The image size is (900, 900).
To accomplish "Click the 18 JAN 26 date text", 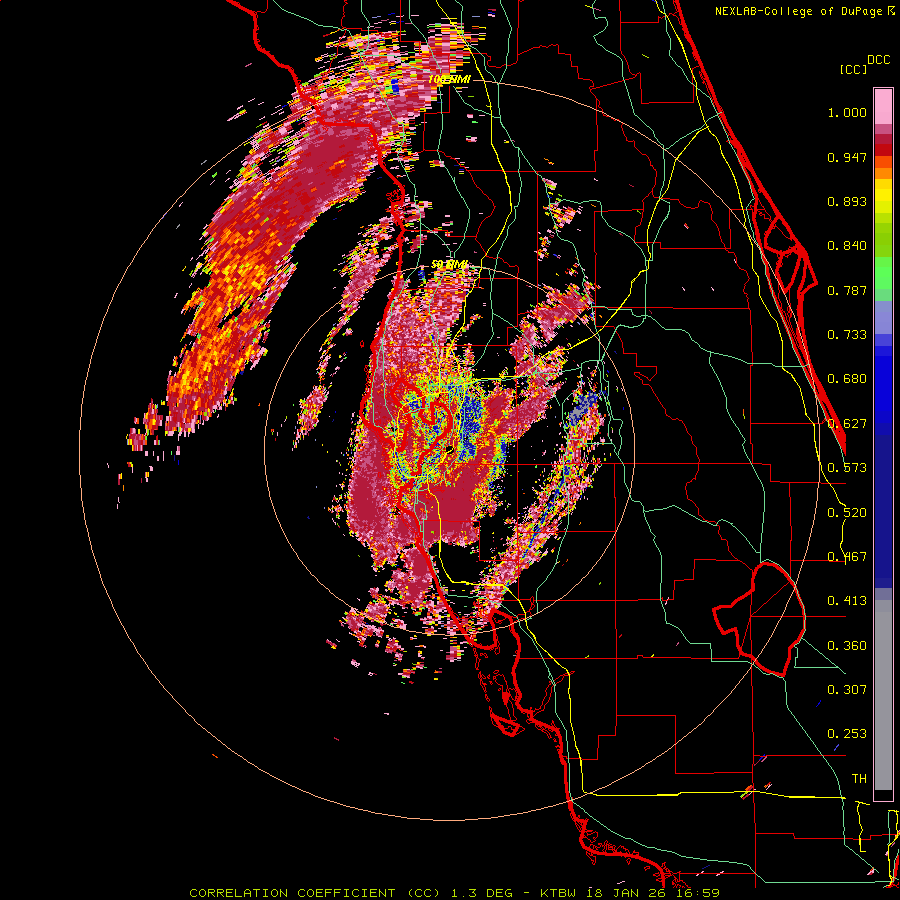I will (x=626, y=893).
